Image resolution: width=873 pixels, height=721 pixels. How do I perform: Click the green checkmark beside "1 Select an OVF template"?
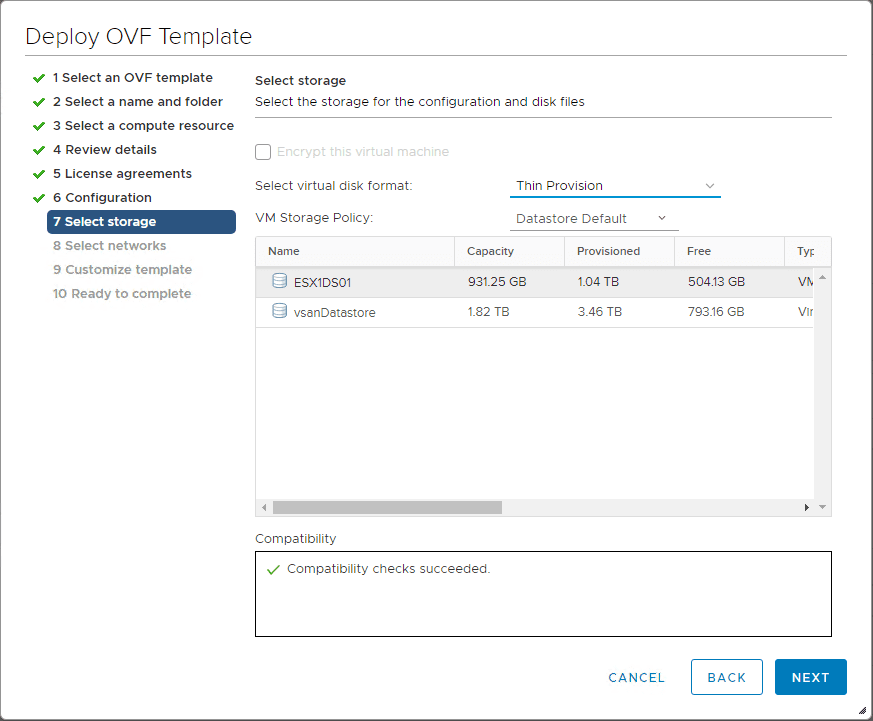pyautogui.click(x=40, y=77)
